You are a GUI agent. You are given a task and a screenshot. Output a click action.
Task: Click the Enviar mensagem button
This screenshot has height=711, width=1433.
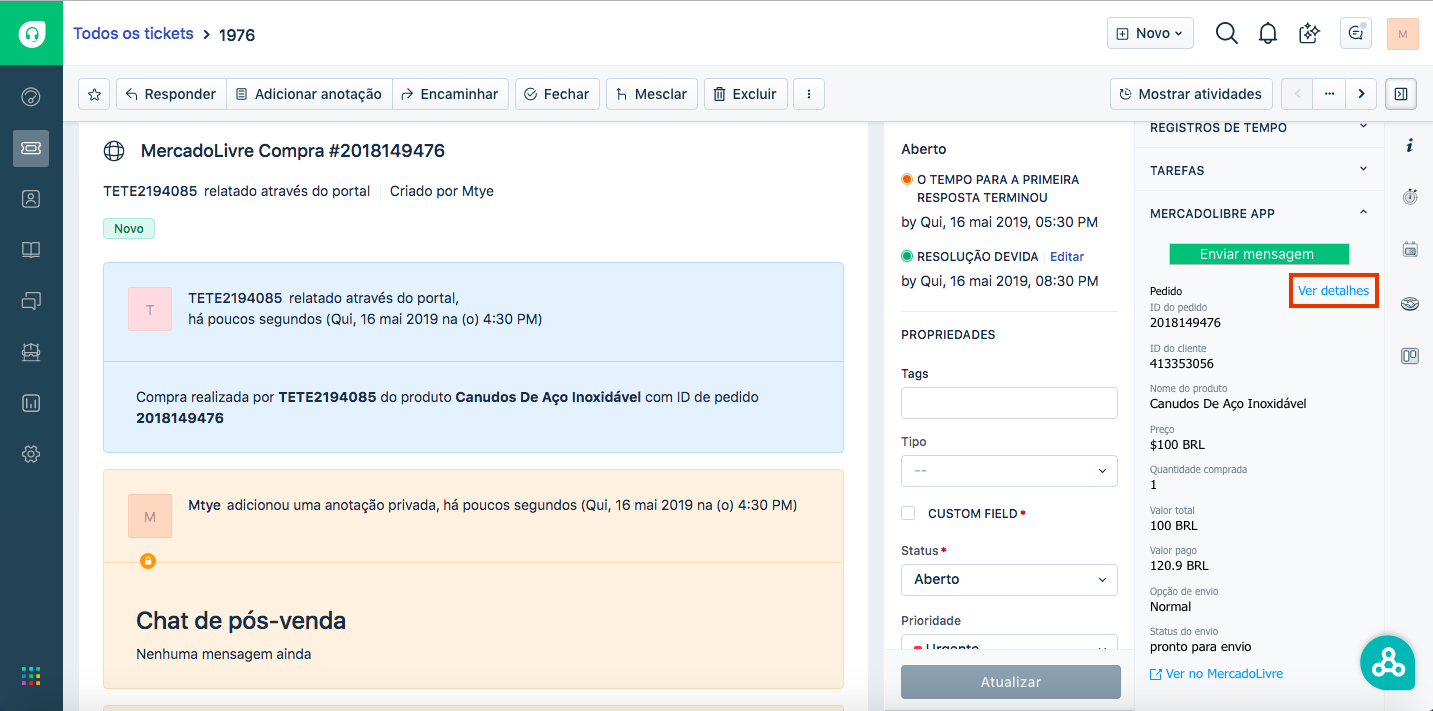[x=1259, y=254]
